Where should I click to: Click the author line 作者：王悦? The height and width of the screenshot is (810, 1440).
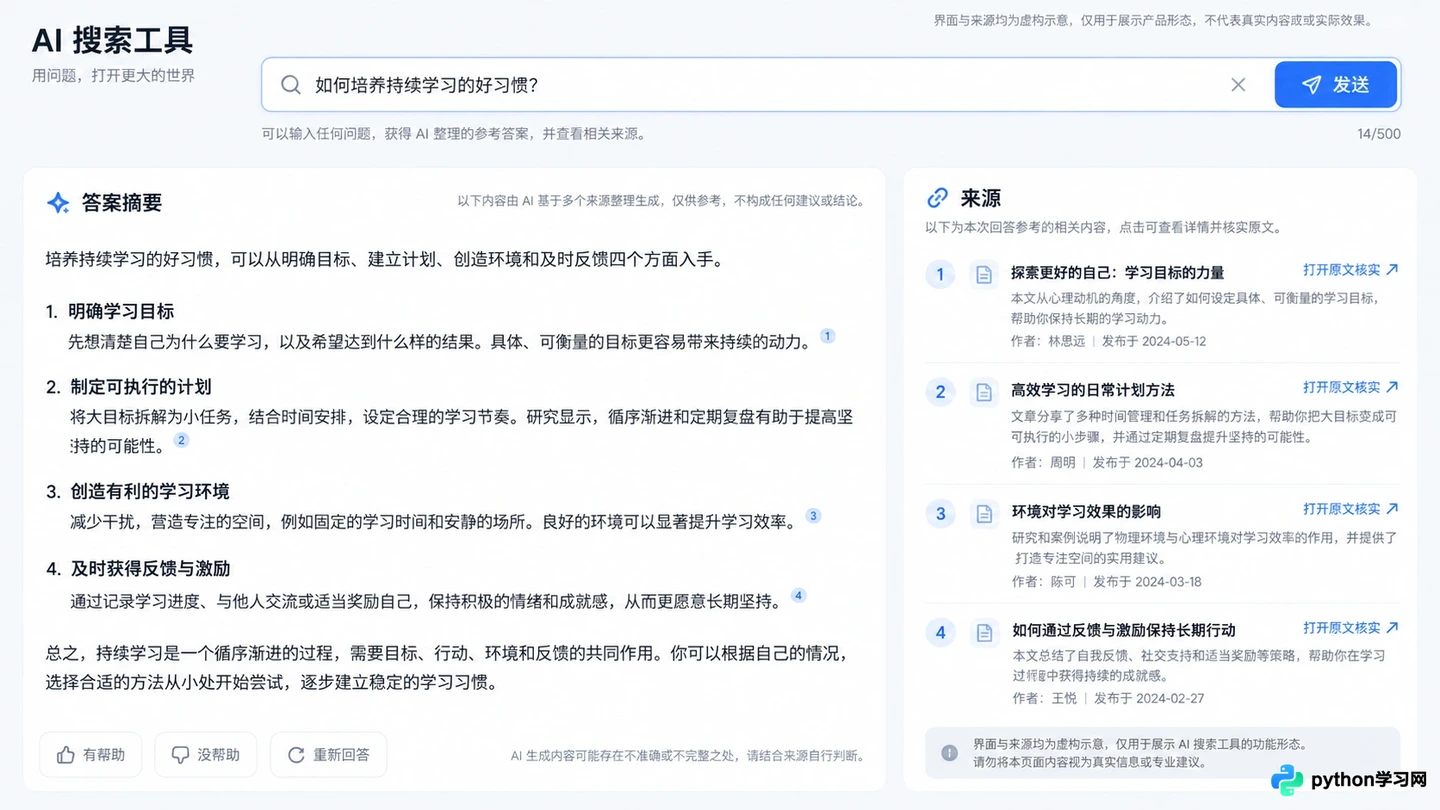[1045, 698]
